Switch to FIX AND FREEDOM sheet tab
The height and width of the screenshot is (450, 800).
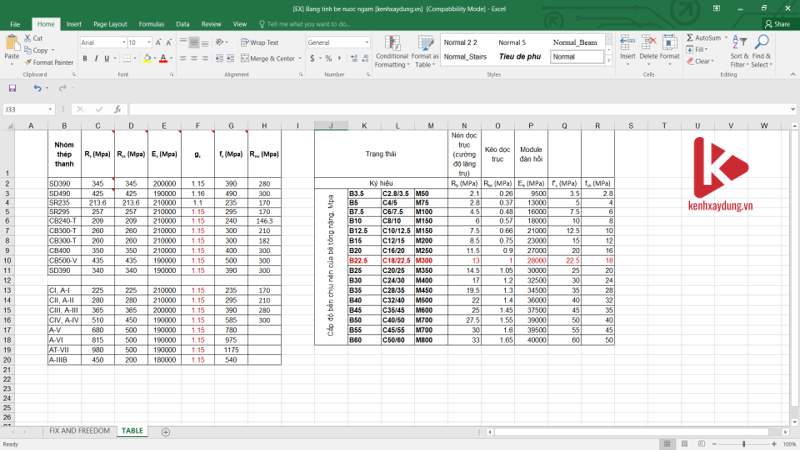point(79,431)
